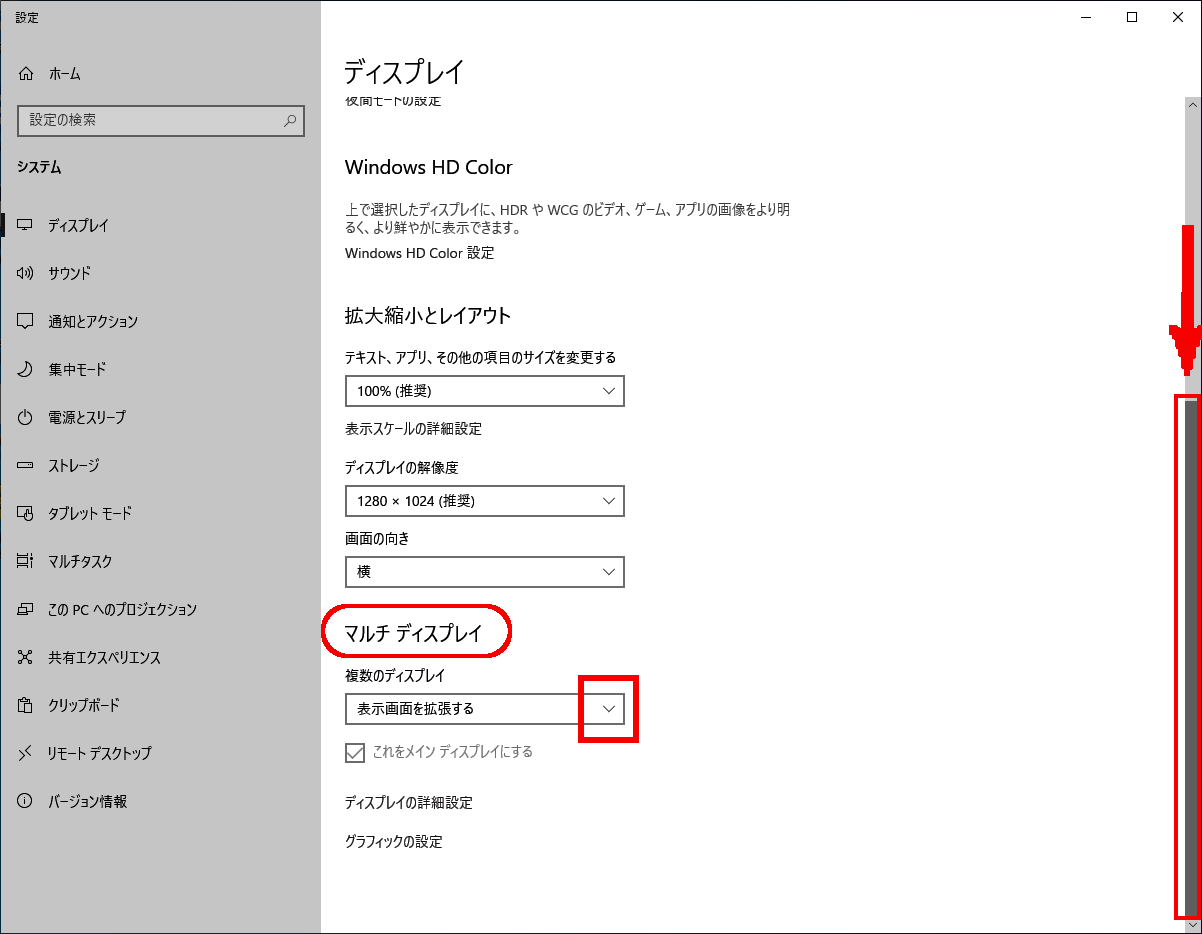This screenshot has height=934, width=1202.
Task: Toggle 'これをメイン ディスプレイにする' checkbox
Action: (355, 752)
